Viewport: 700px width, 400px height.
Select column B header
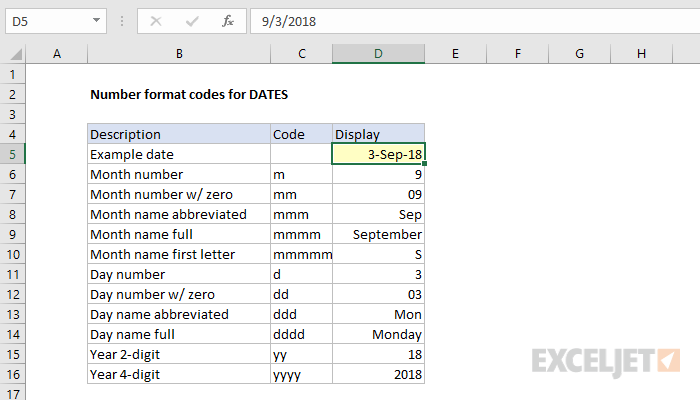tap(178, 53)
